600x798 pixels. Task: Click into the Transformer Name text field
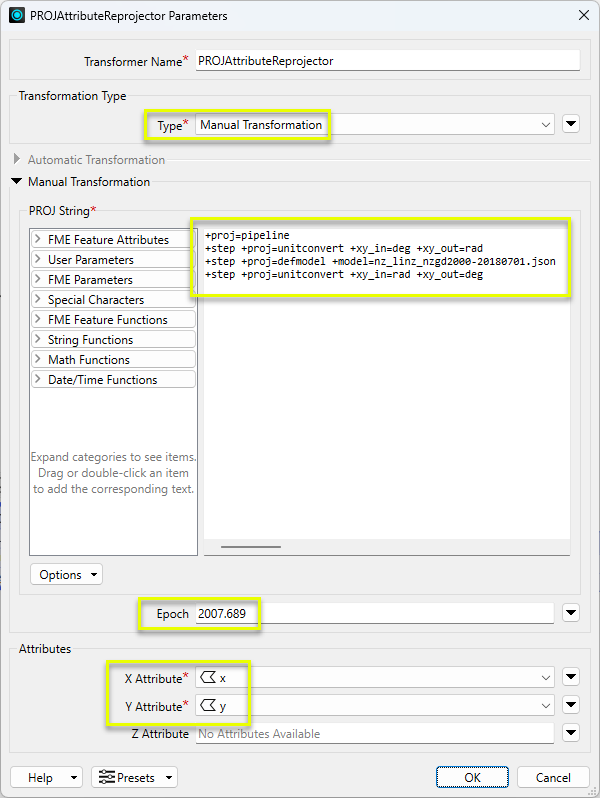pos(387,61)
